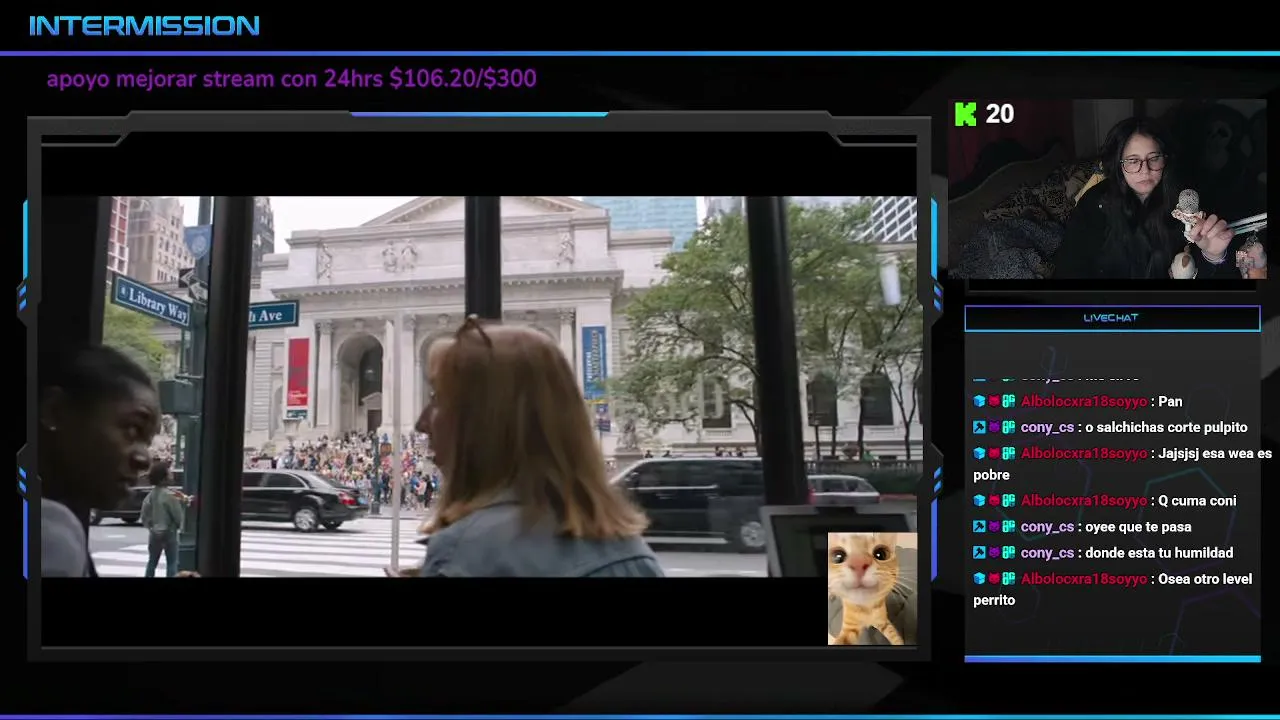Click the donation goal text '$106.20/$300'

click(463, 78)
